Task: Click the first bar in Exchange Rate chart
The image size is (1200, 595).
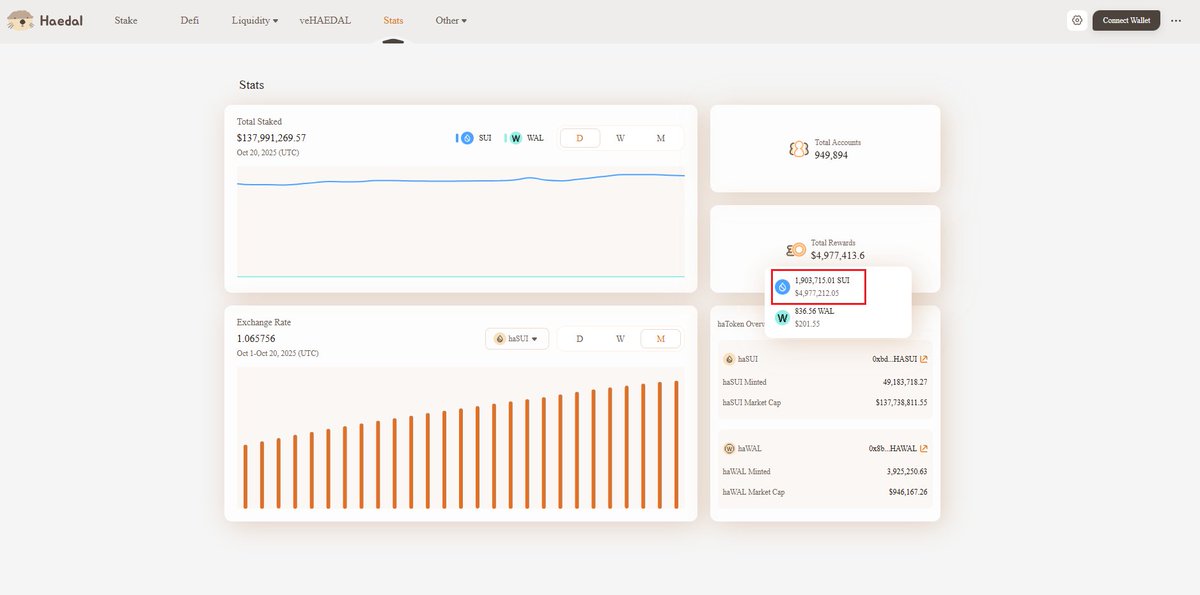Action: click(x=245, y=476)
